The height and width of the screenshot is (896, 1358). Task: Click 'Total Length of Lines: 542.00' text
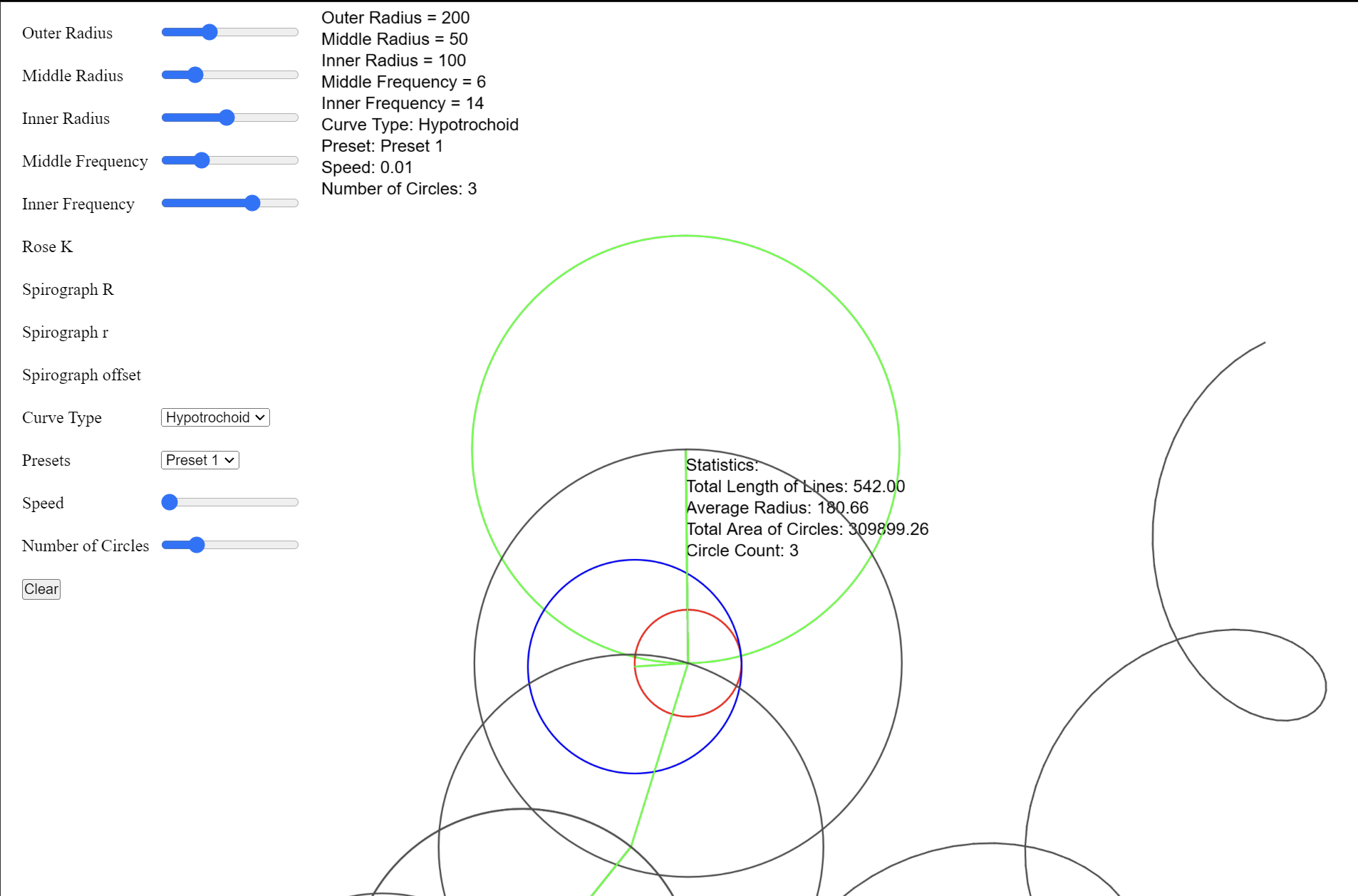(795, 486)
